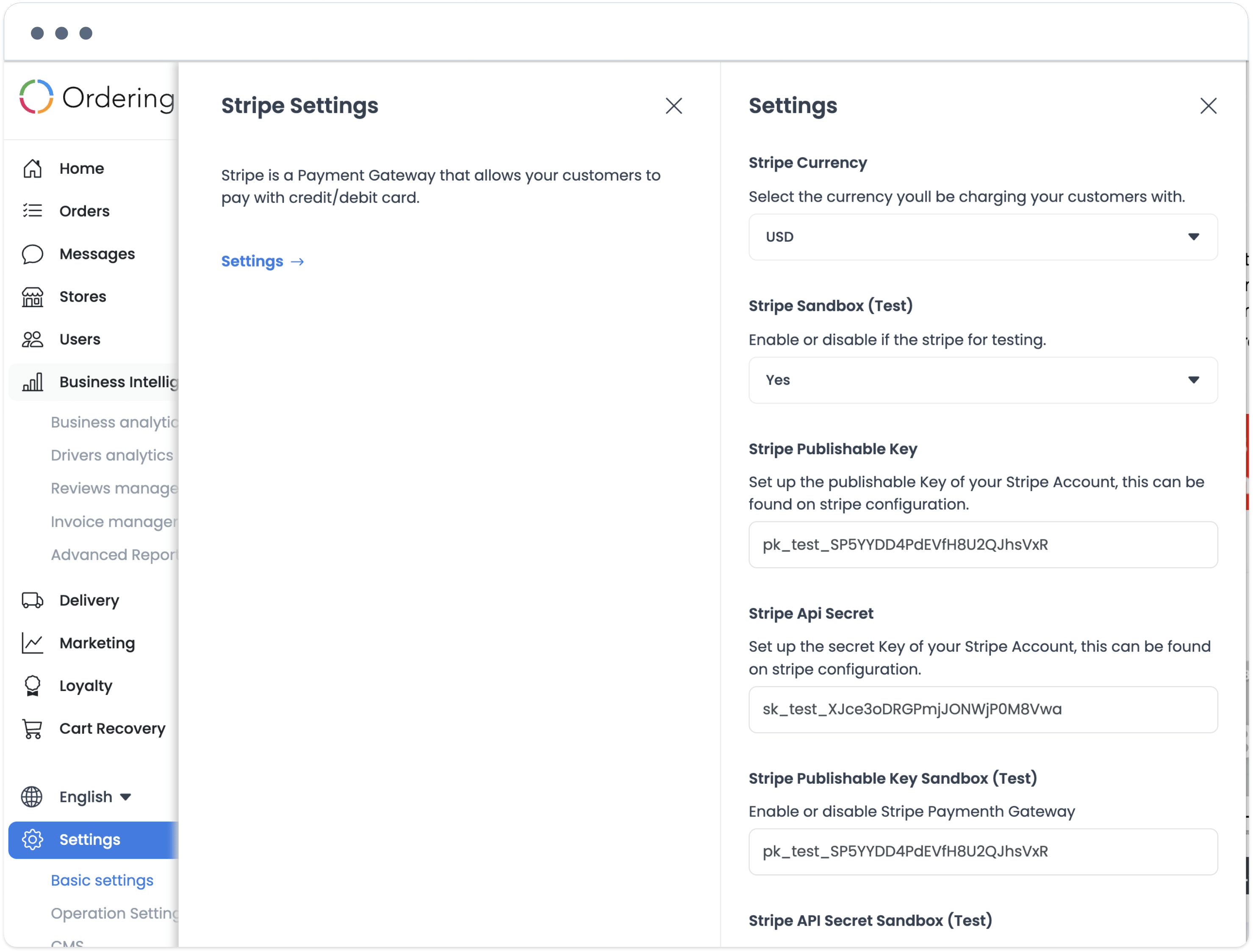Open Operation Settings submenu item
The width and height of the screenshot is (1253, 952).
click(114, 913)
